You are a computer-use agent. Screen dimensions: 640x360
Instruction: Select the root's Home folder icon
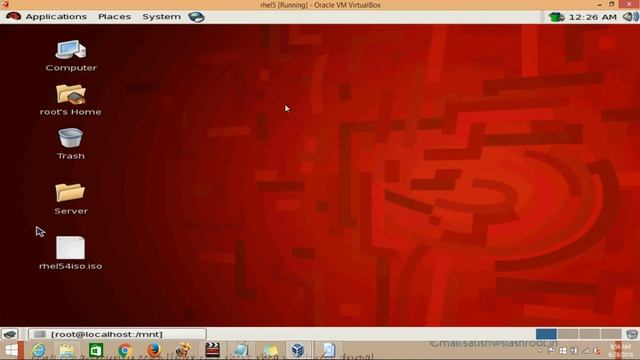(71, 100)
